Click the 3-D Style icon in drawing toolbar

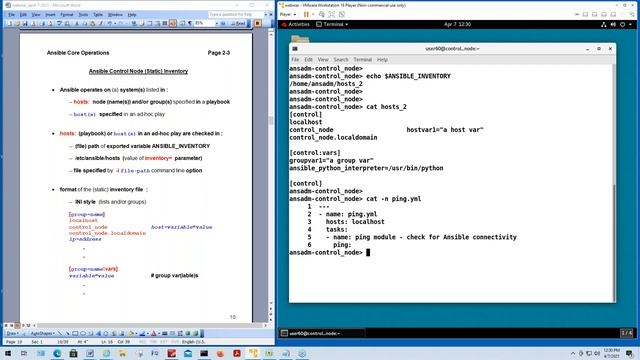click(196, 333)
